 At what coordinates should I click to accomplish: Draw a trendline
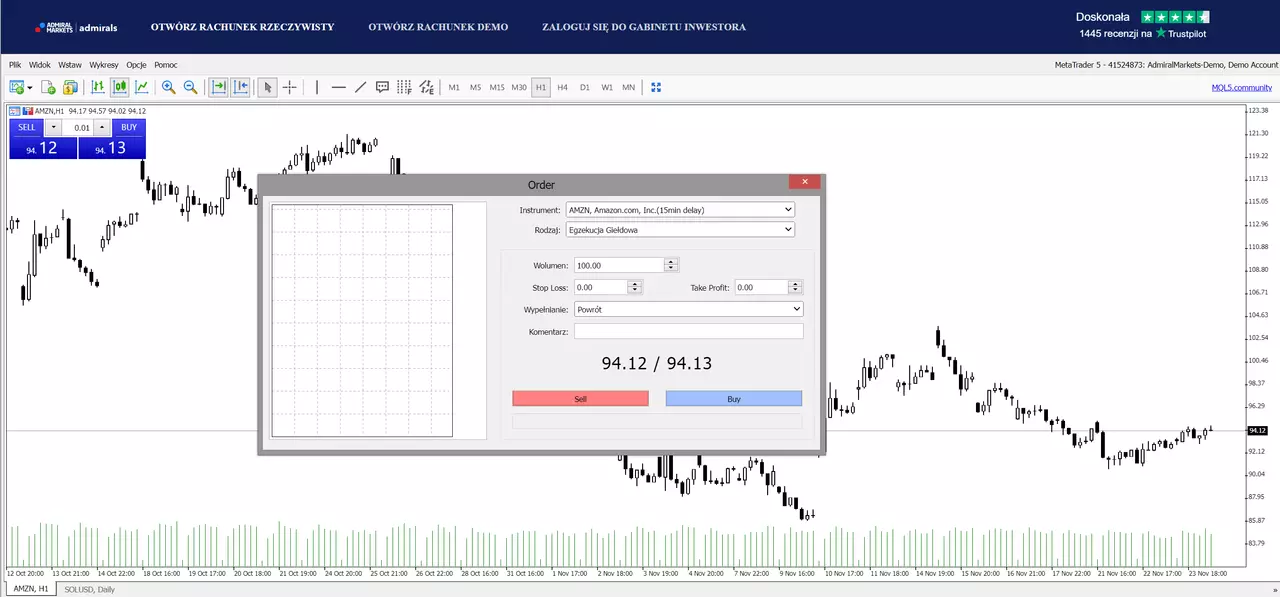[x=360, y=87]
